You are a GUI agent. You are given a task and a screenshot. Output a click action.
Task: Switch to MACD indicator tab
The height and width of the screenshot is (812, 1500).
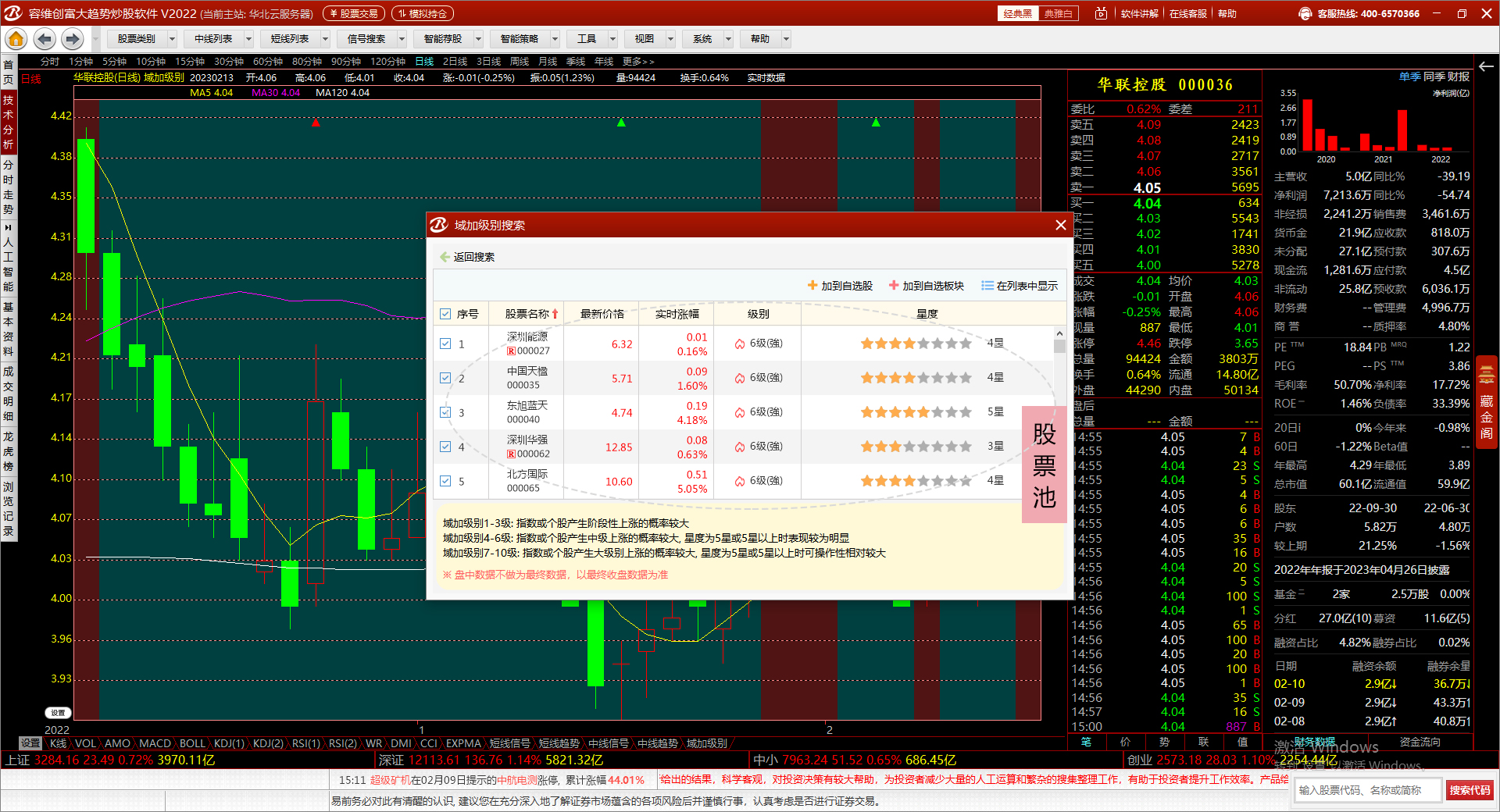point(155,743)
